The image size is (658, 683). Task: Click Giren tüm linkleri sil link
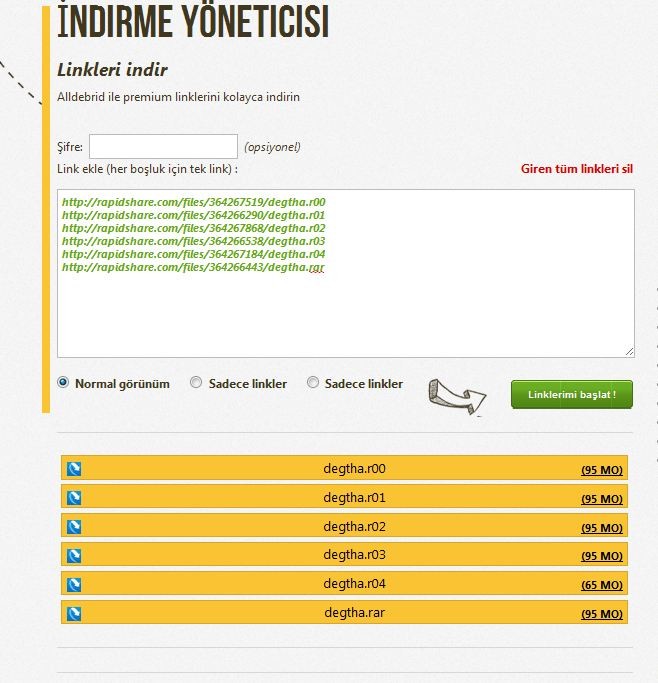point(577,169)
